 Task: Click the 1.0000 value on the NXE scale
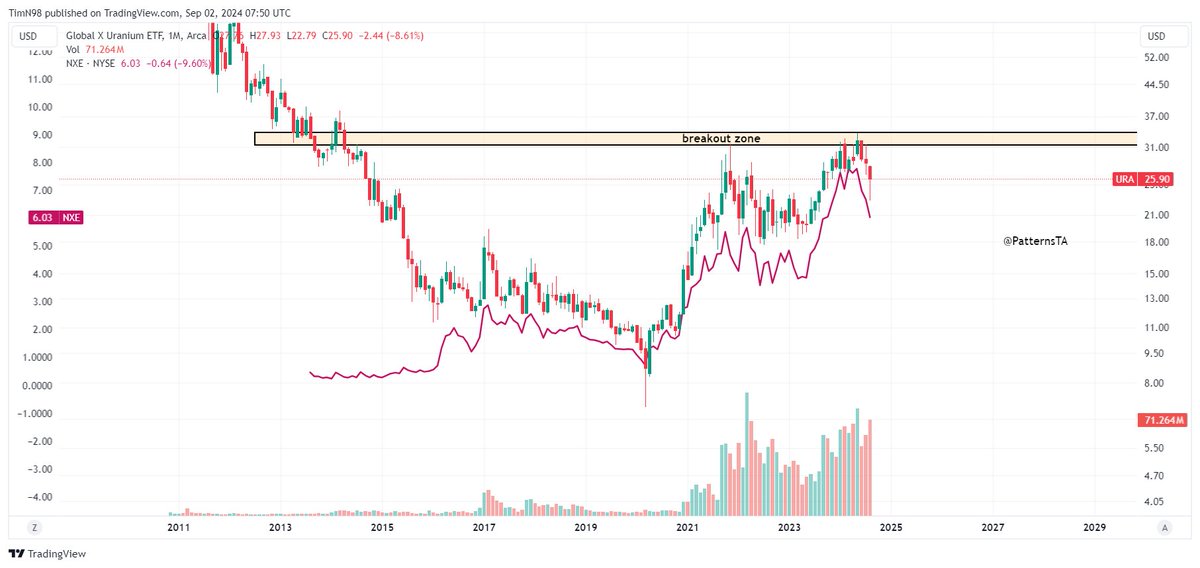pyautogui.click(x=39, y=357)
